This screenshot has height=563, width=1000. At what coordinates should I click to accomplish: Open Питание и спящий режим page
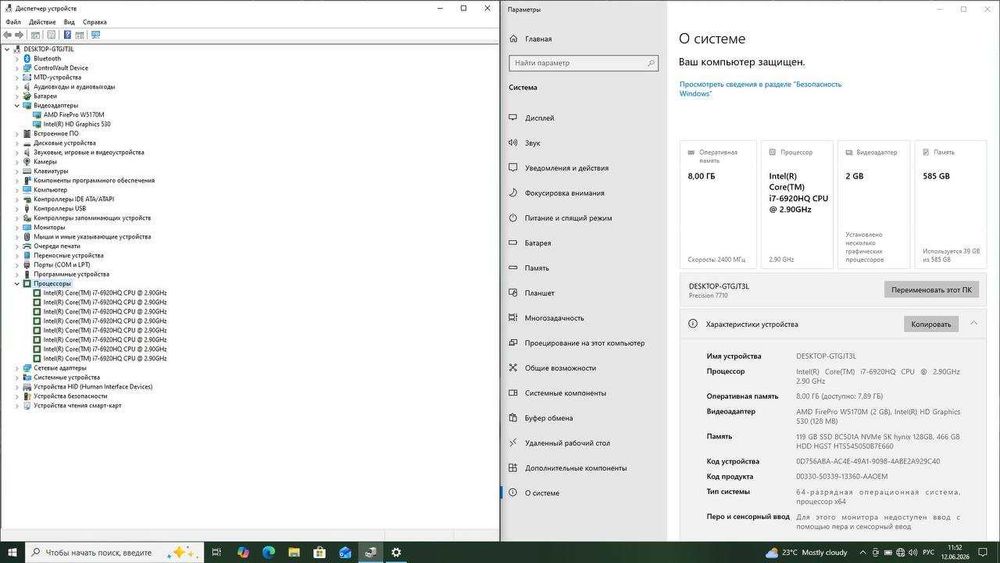568,218
